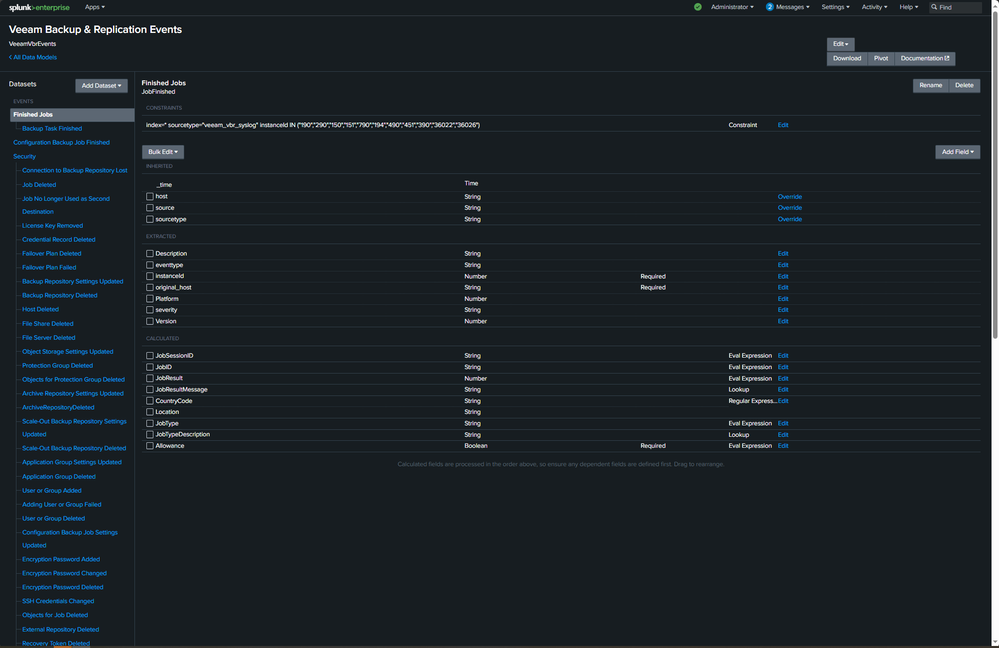Screen dimensions: 999x648
Task: Edit the JobSessionID eval expression
Action: tap(783, 356)
